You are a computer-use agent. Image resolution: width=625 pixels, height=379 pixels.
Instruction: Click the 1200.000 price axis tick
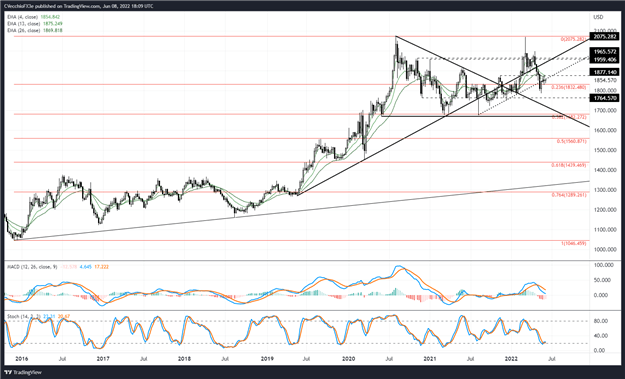(605, 210)
